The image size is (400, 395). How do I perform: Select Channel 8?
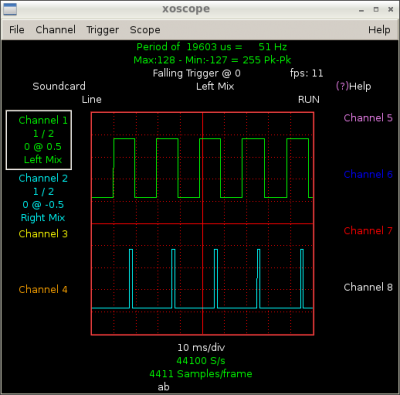point(368,287)
